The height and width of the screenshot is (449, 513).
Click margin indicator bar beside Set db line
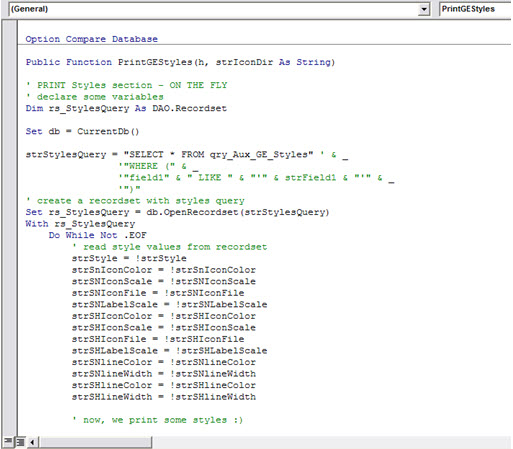10,131
